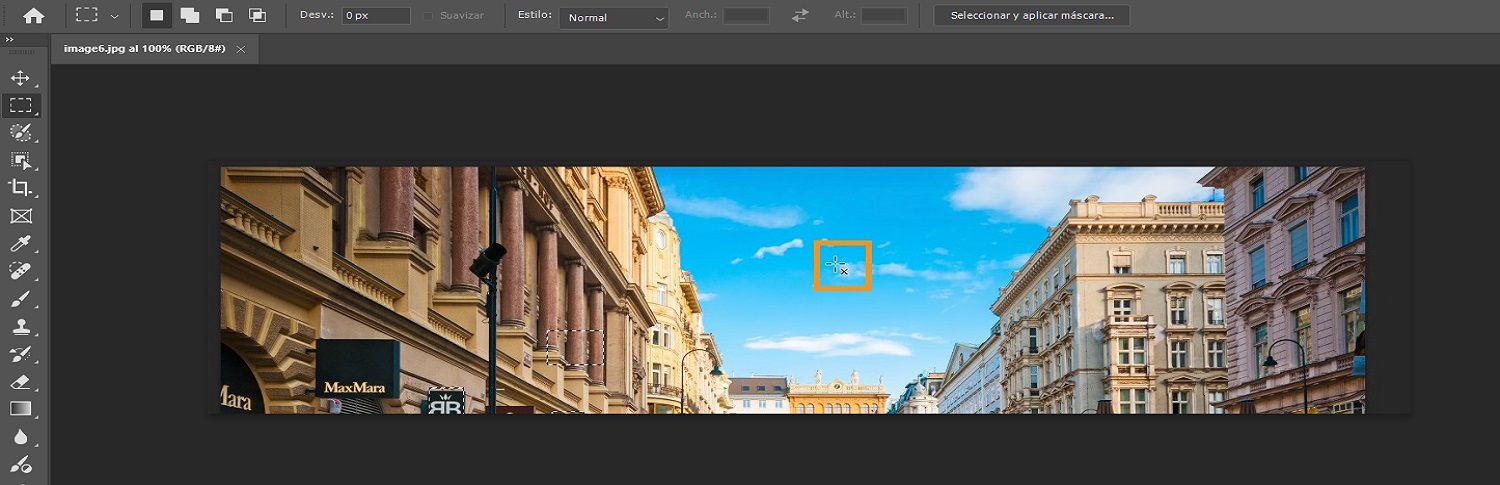Toggle the Suavizar checkbox
The image size is (1500, 485).
pyautogui.click(x=429, y=16)
